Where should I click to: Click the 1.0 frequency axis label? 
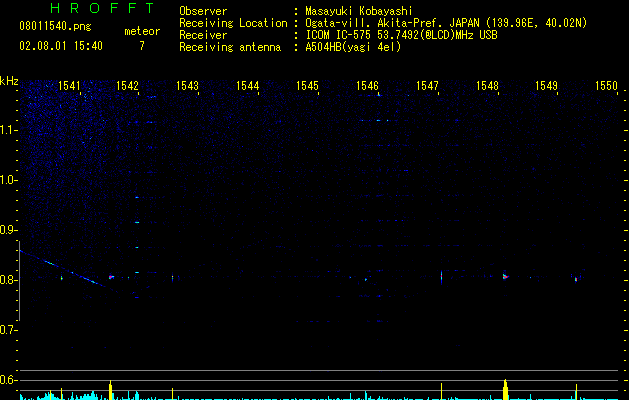coord(8,180)
